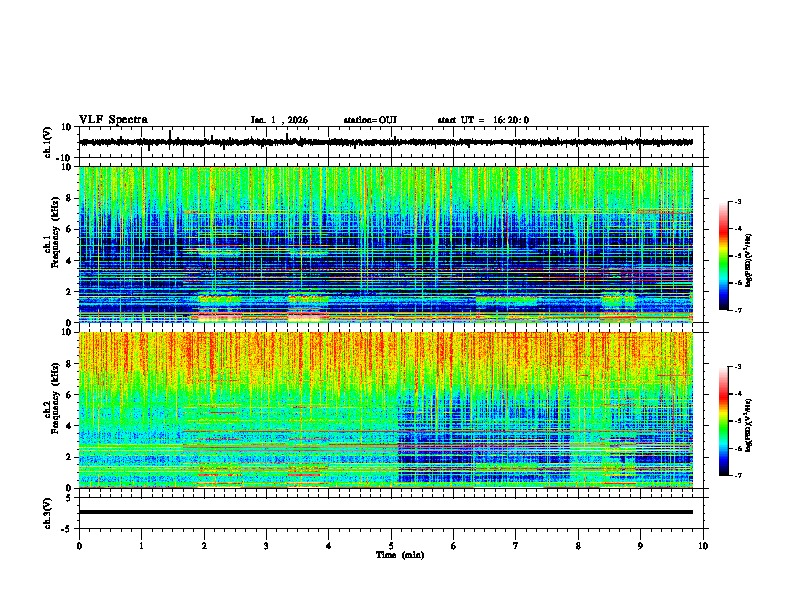The width and height of the screenshot is (792, 612).
Task: Click the lower color bar's log(PSD) units label
Action: tap(749, 425)
